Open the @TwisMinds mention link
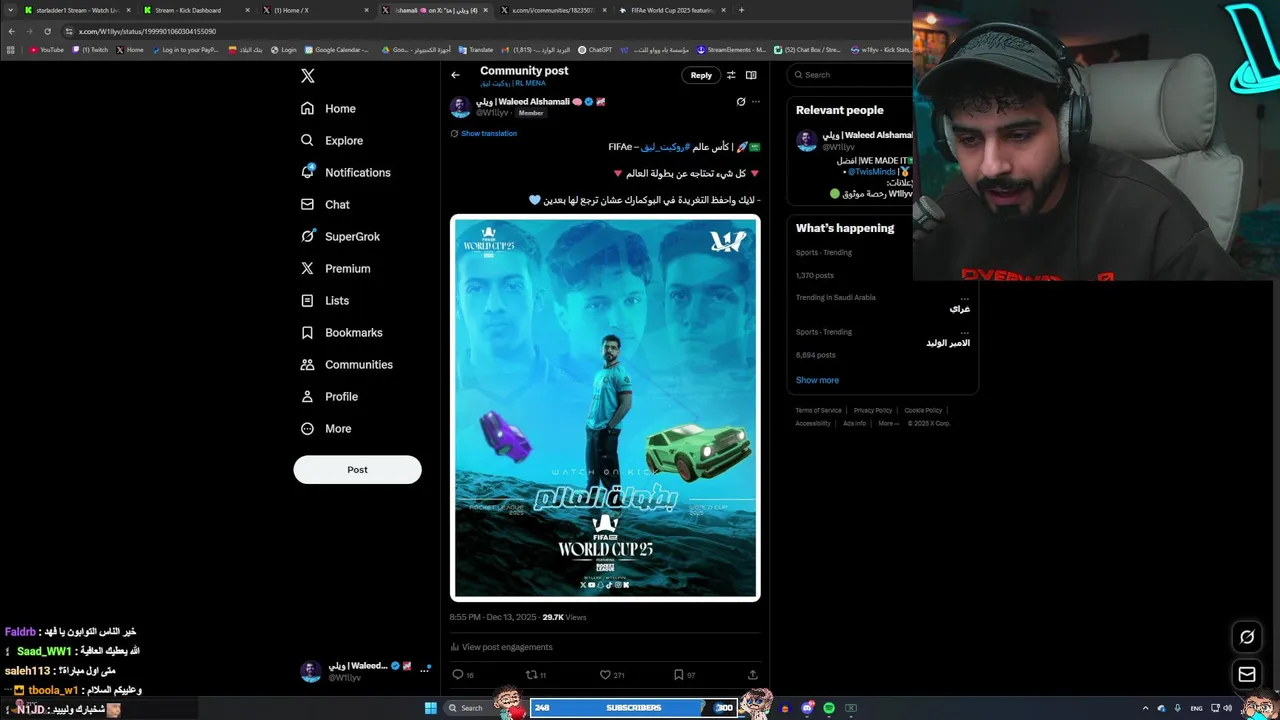Image resolution: width=1280 pixels, height=720 pixels. pos(871,172)
